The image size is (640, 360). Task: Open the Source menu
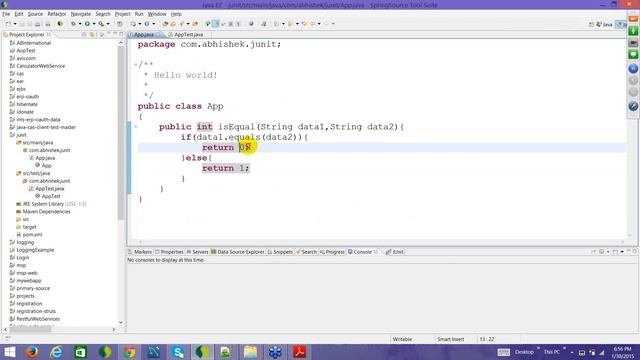tap(35, 14)
